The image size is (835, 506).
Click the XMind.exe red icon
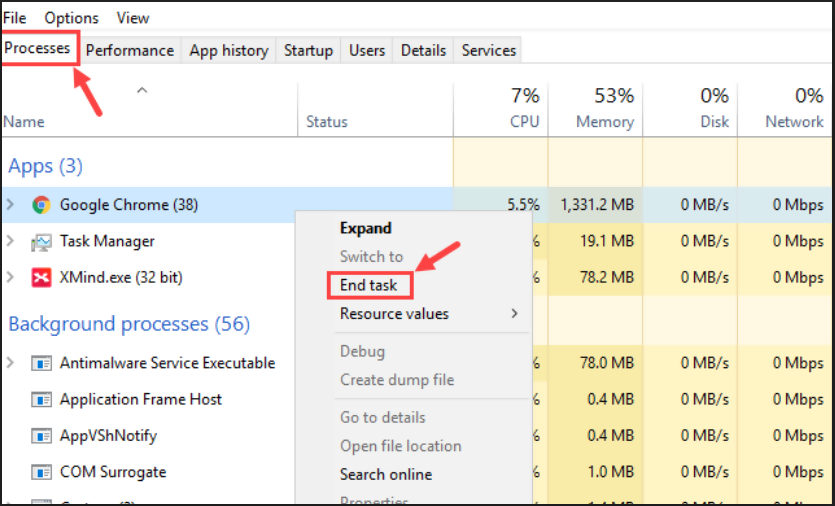pyautogui.click(x=41, y=278)
